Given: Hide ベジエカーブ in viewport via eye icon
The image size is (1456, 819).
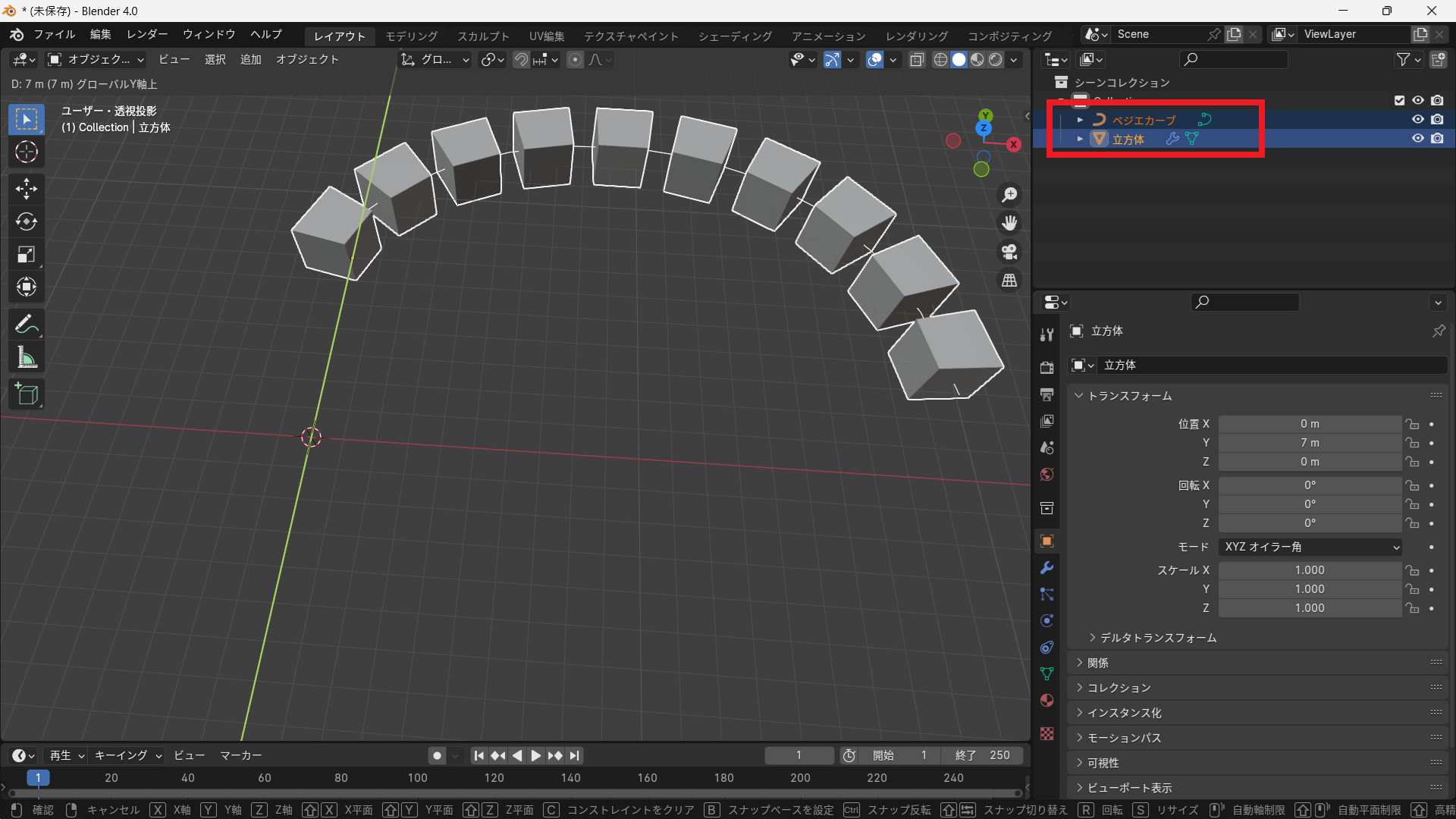Looking at the screenshot, I should coord(1417,119).
